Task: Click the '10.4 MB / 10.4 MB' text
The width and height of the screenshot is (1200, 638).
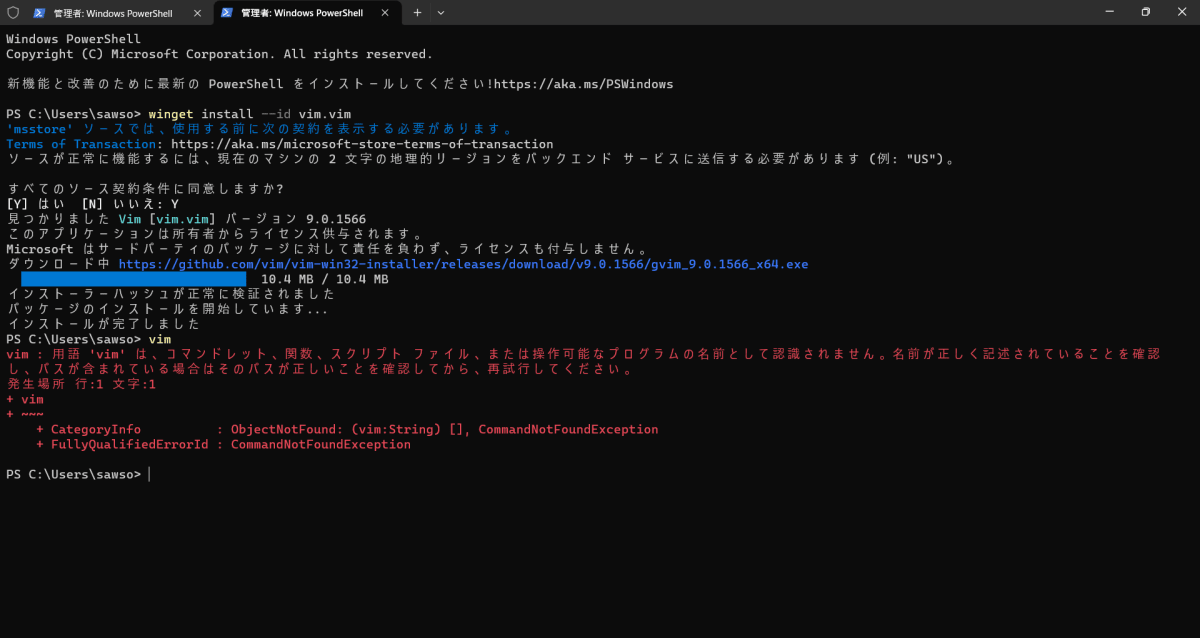Action: click(x=325, y=279)
